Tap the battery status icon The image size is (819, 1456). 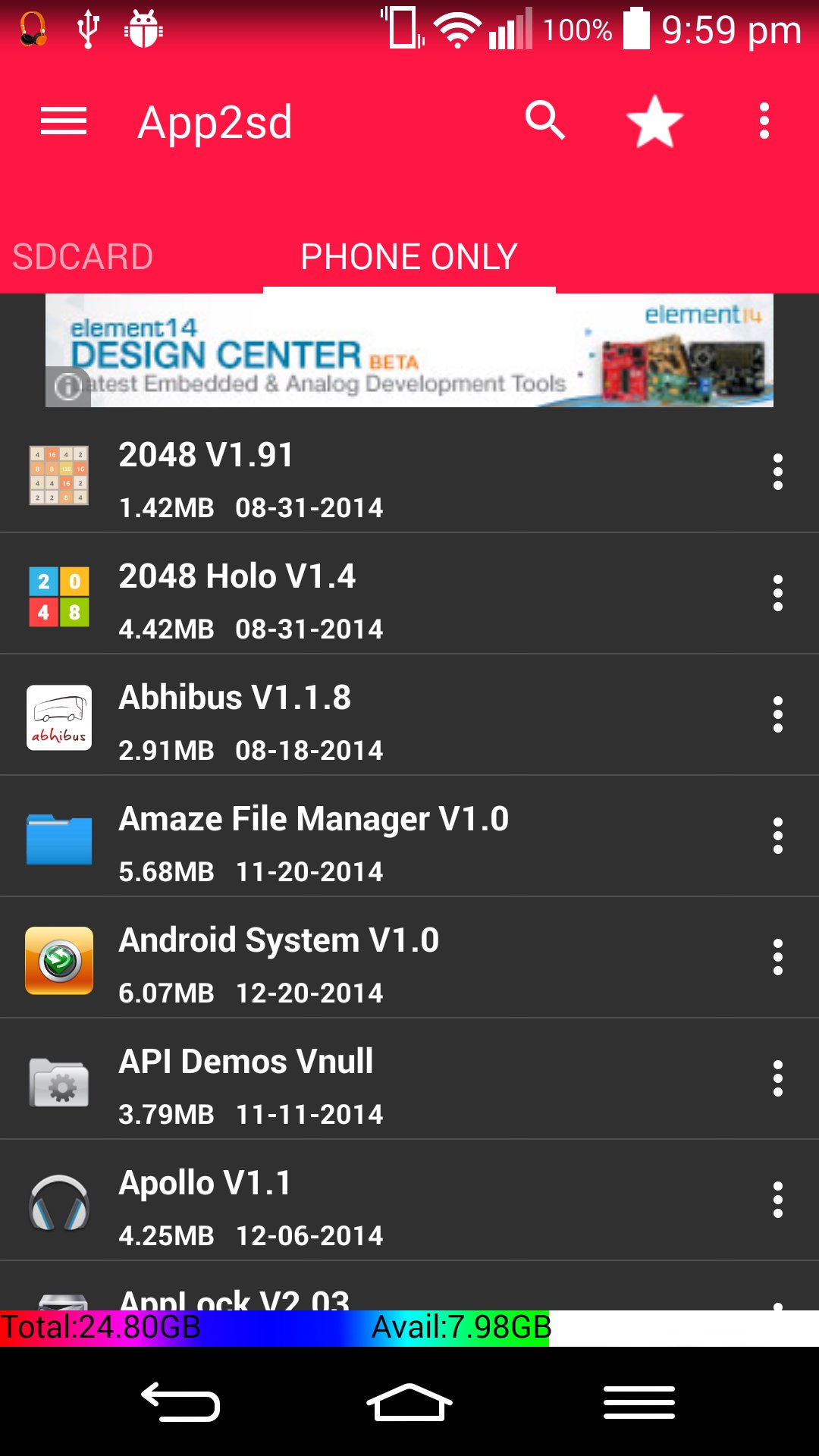(637, 29)
